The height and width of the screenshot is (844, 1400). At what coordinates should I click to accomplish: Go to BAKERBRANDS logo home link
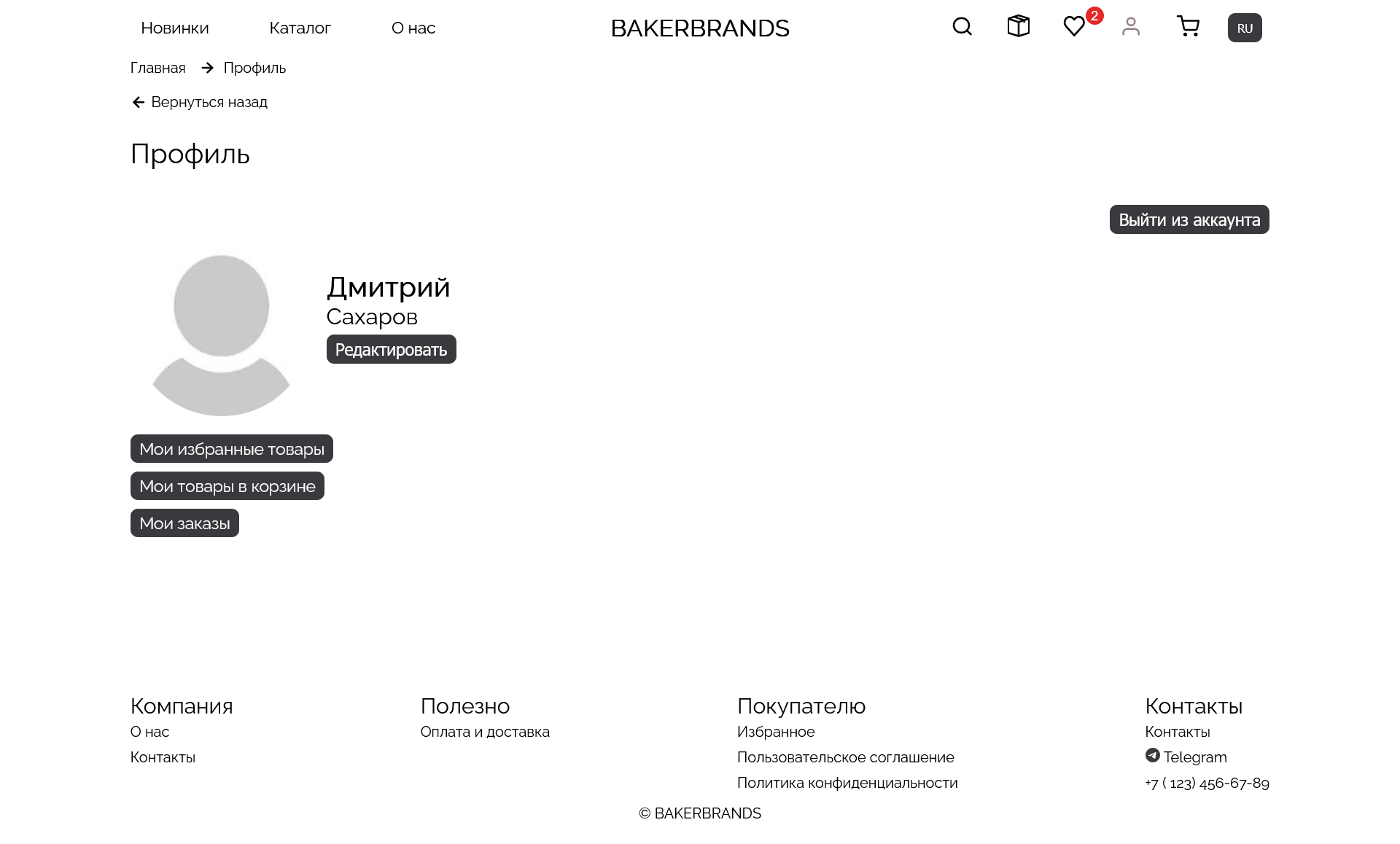pyautogui.click(x=700, y=28)
